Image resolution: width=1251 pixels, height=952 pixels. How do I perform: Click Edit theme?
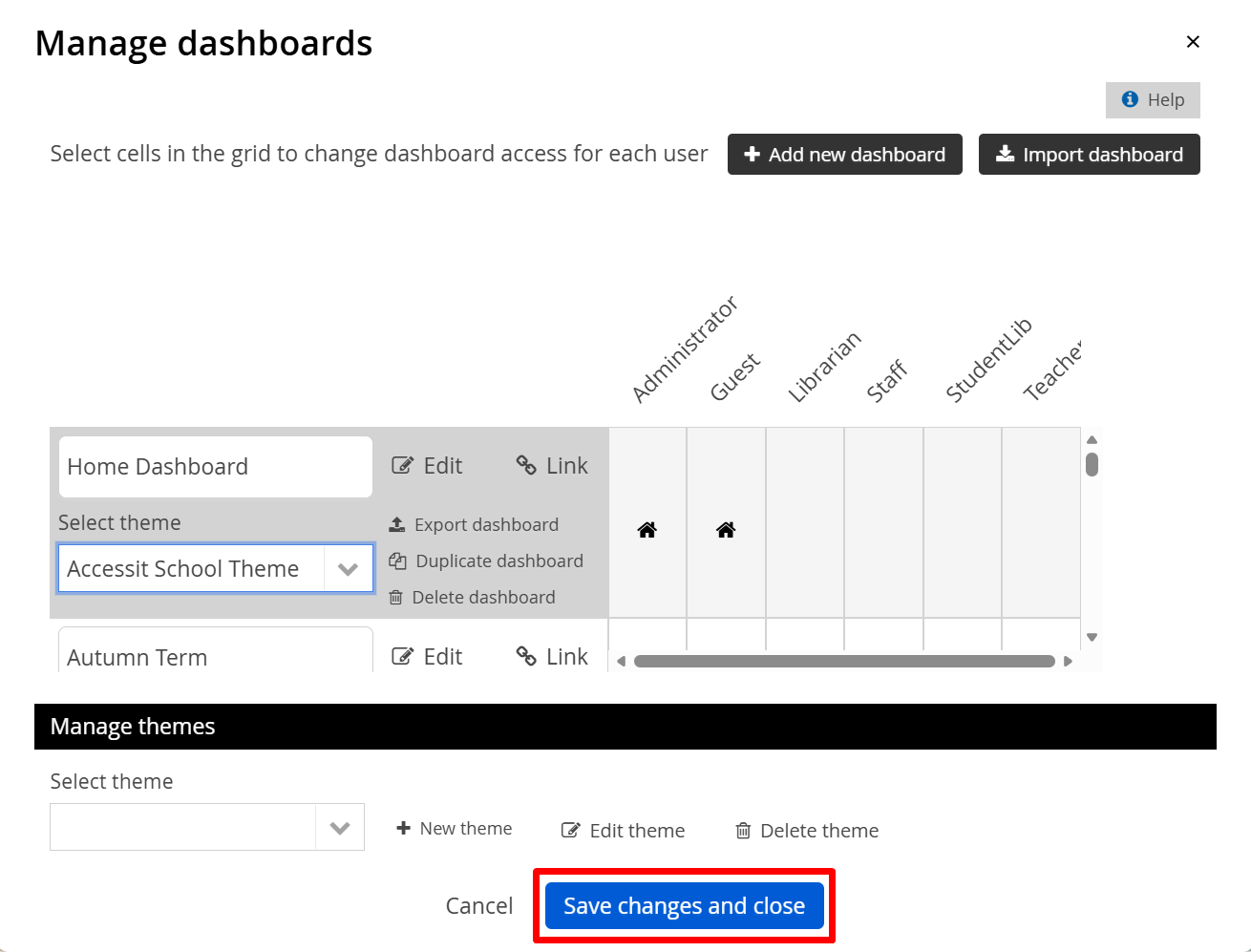tap(623, 831)
